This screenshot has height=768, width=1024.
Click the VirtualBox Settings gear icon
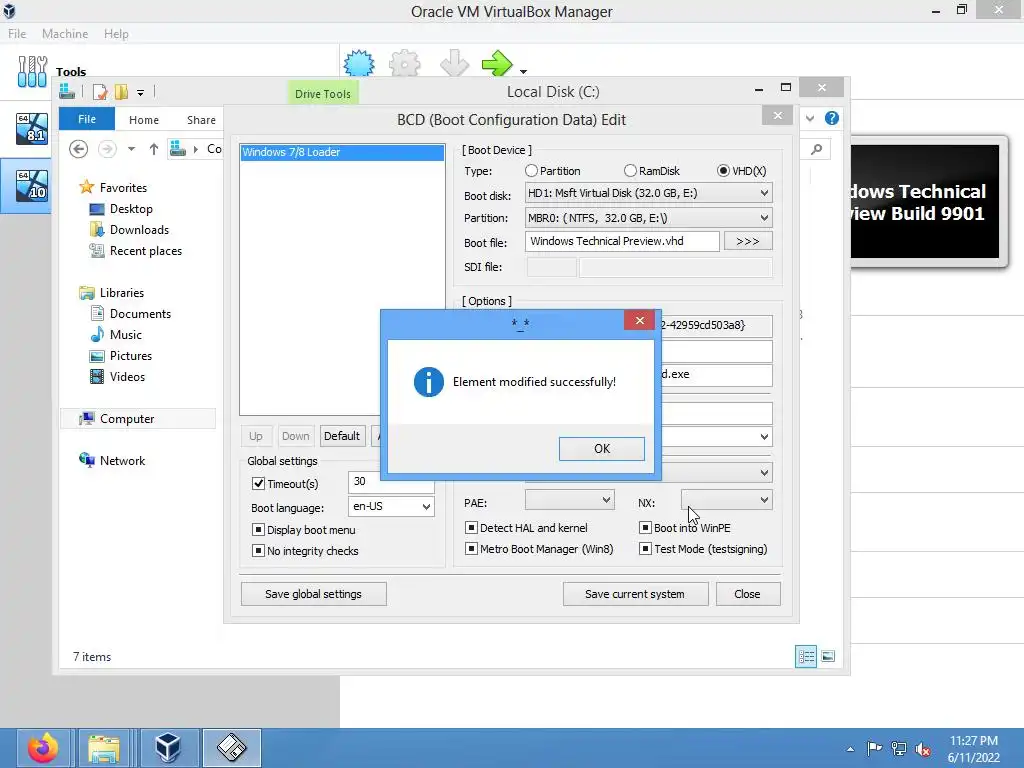click(405, 64)
